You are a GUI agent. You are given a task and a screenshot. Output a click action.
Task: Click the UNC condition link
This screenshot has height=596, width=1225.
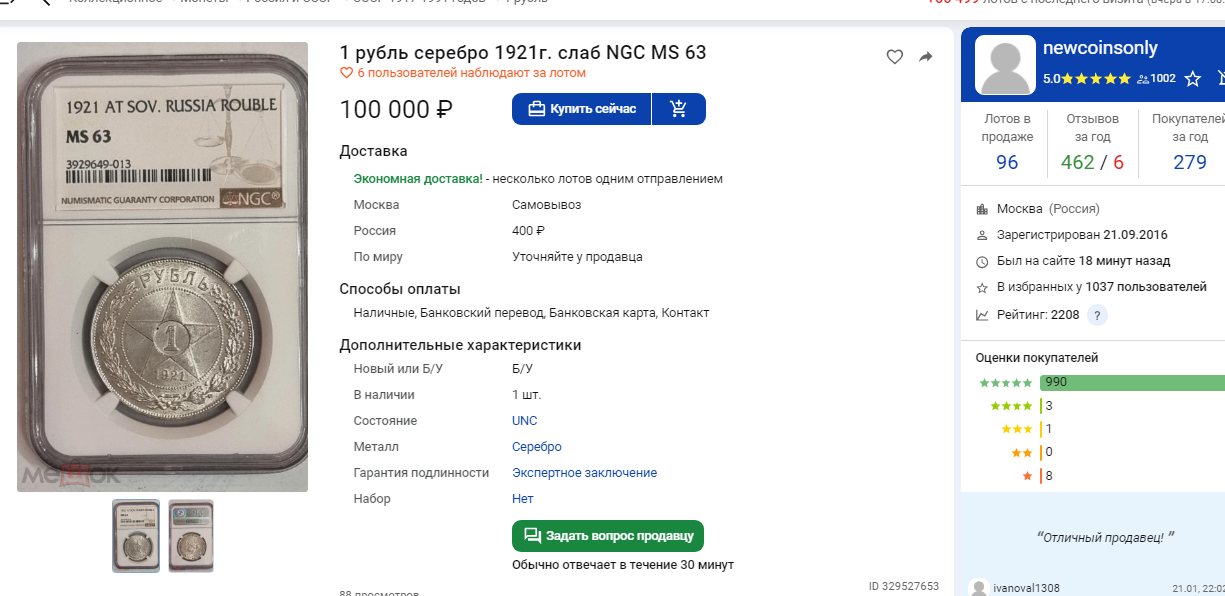point(525,421)
